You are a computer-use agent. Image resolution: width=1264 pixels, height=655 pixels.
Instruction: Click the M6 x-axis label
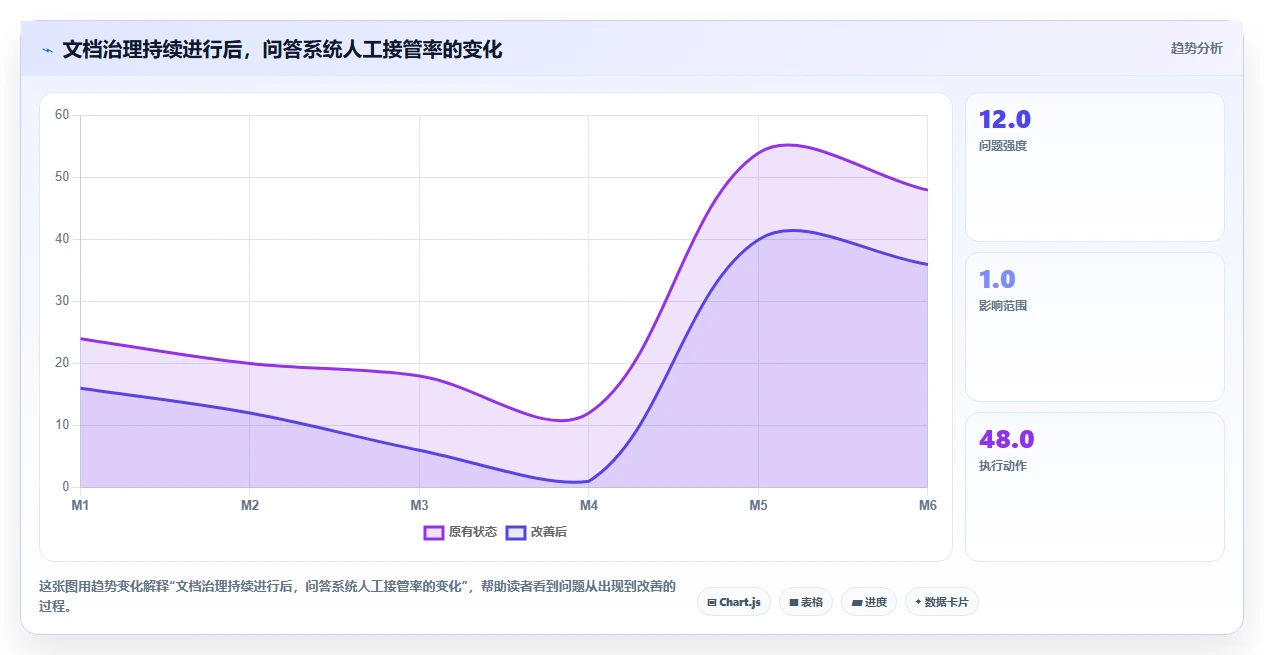(x=928, y=506)
